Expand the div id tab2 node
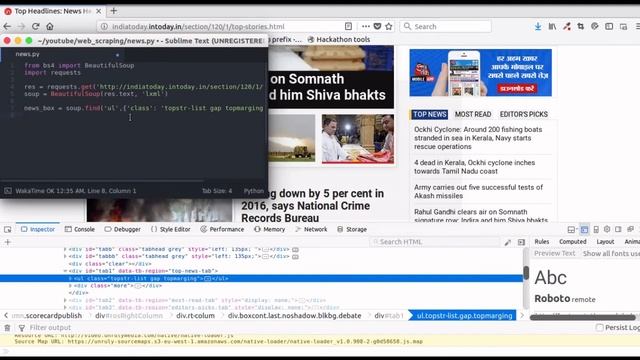Screen dimensions: 640x360 pyautogui.click(x=65, y=300)
